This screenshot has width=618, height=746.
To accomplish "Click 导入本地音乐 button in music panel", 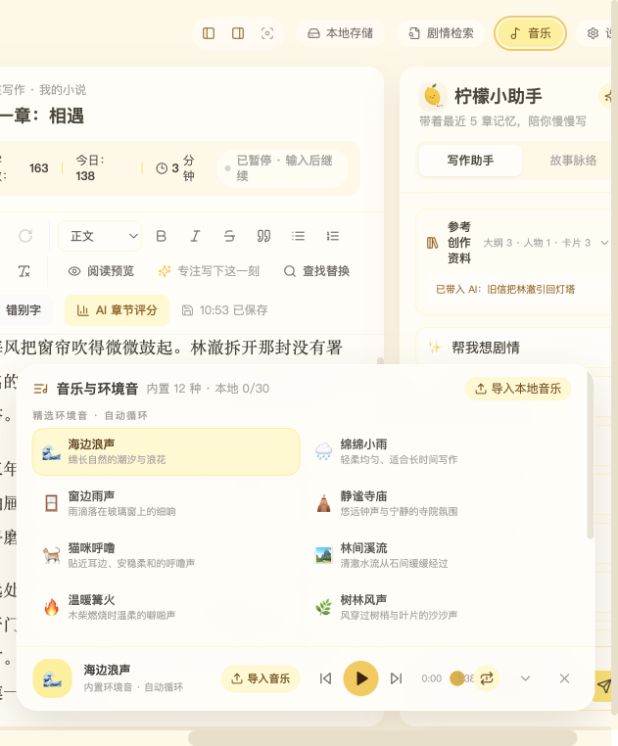I will (x=518, y=389).
